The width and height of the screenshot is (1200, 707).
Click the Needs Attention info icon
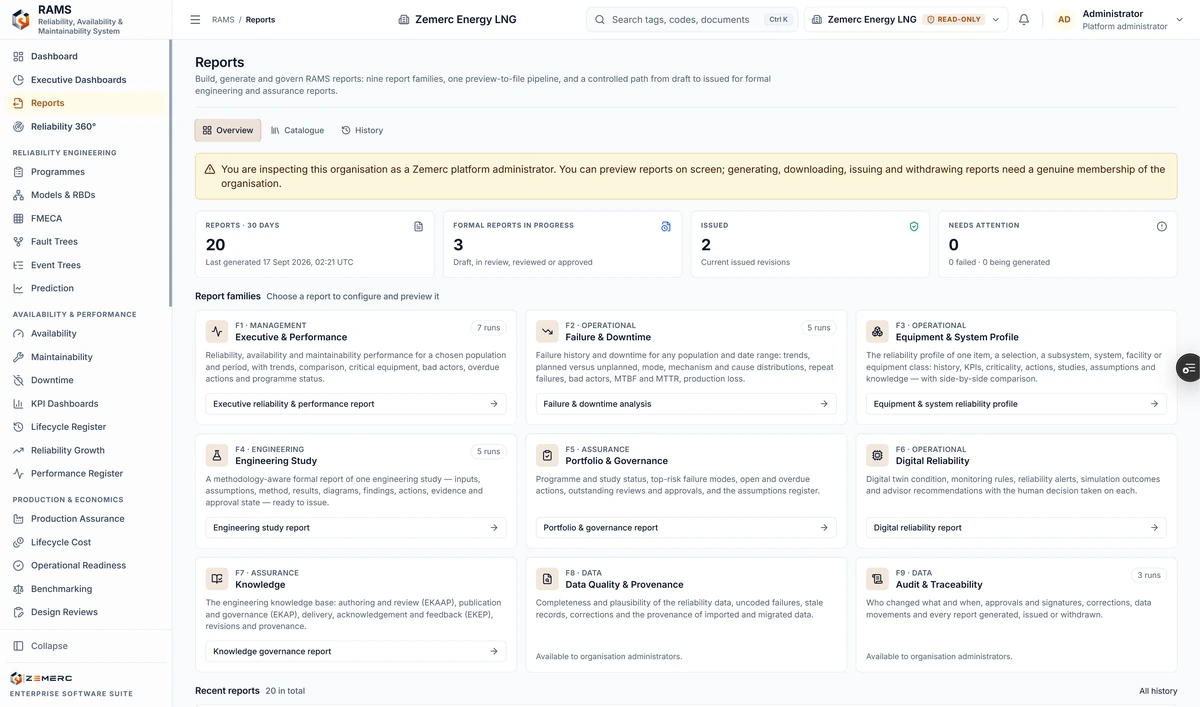(1162, 227)
